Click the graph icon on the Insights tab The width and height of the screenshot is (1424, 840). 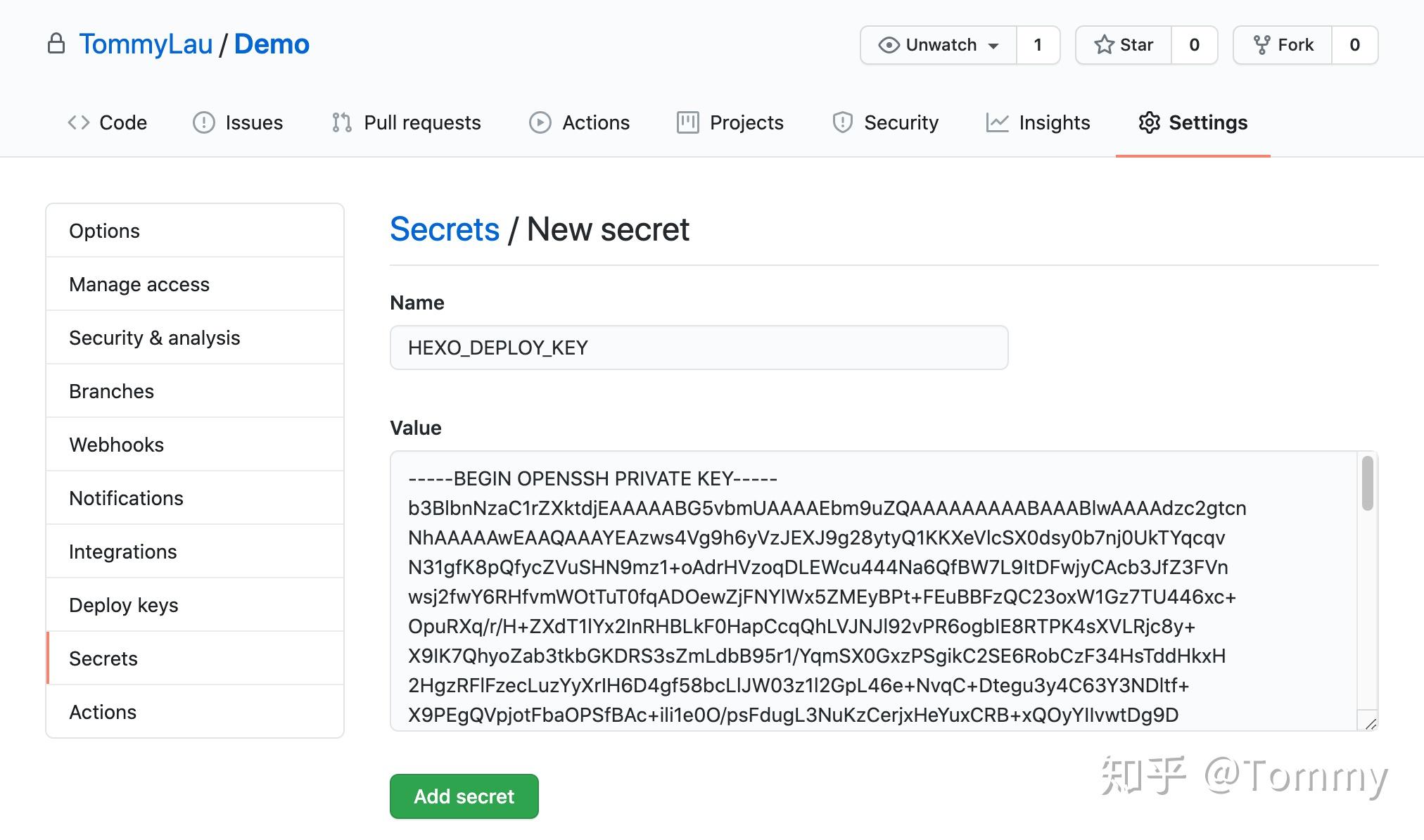point(998,122)
